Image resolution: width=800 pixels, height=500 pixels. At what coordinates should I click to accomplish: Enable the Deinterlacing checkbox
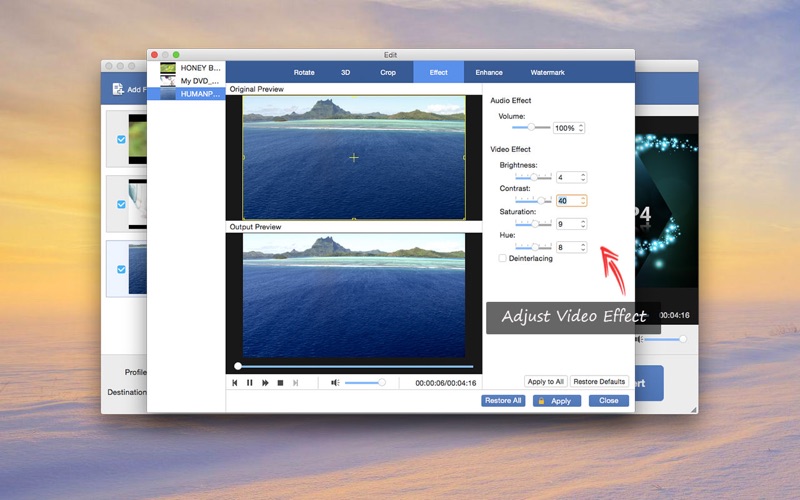[502, 258]
